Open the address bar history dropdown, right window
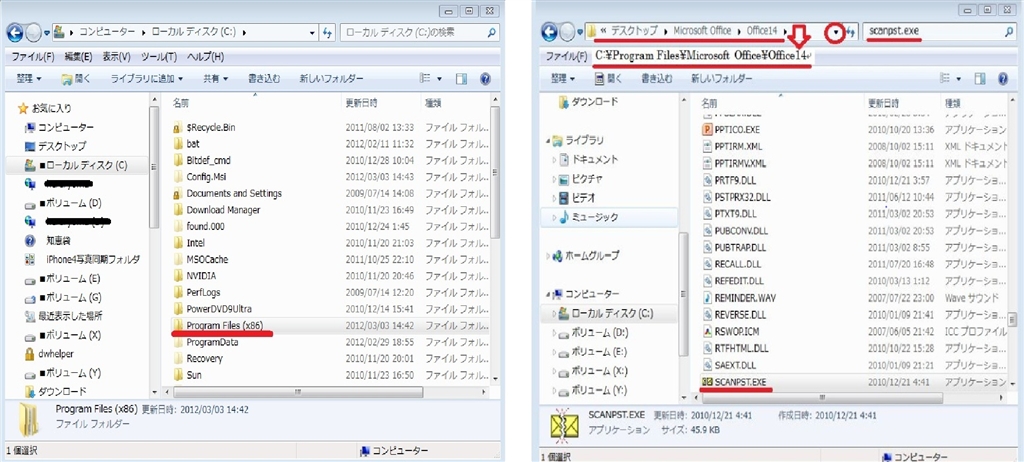The height and width of the screenshot is (462, 1024). click(835, 33)
